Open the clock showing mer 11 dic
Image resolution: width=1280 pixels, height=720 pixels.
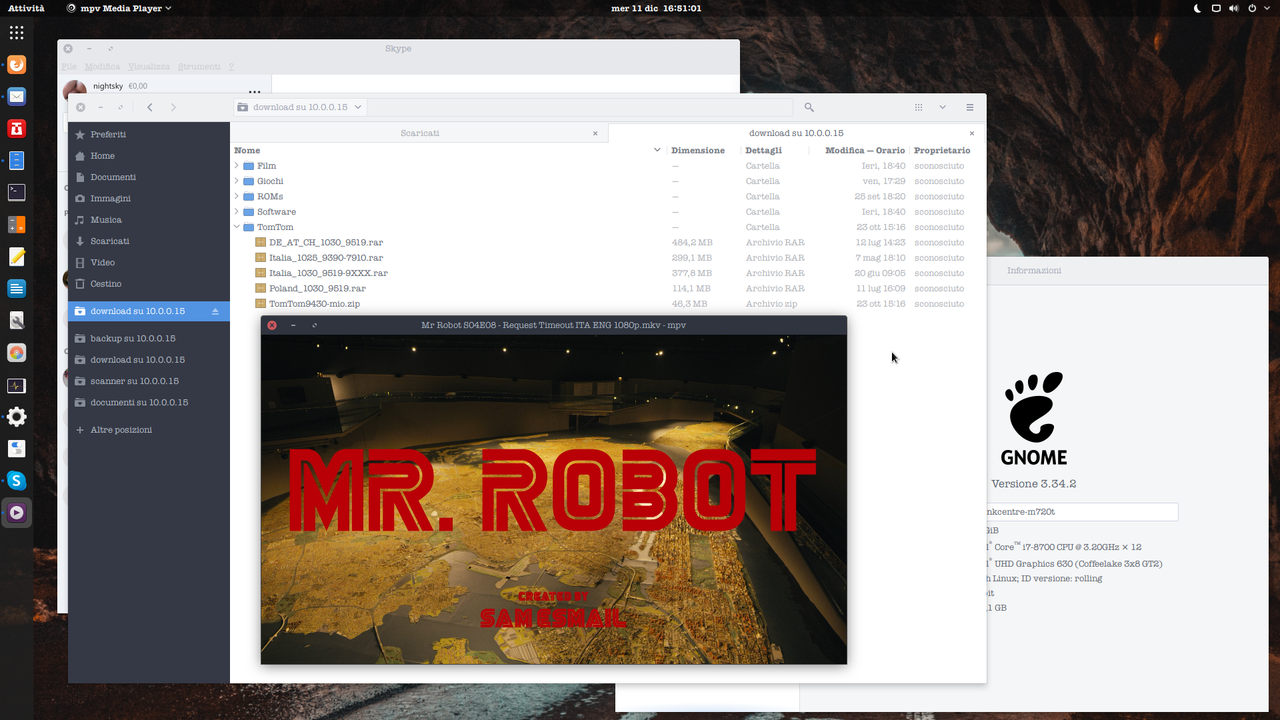[x=656, y=8]
